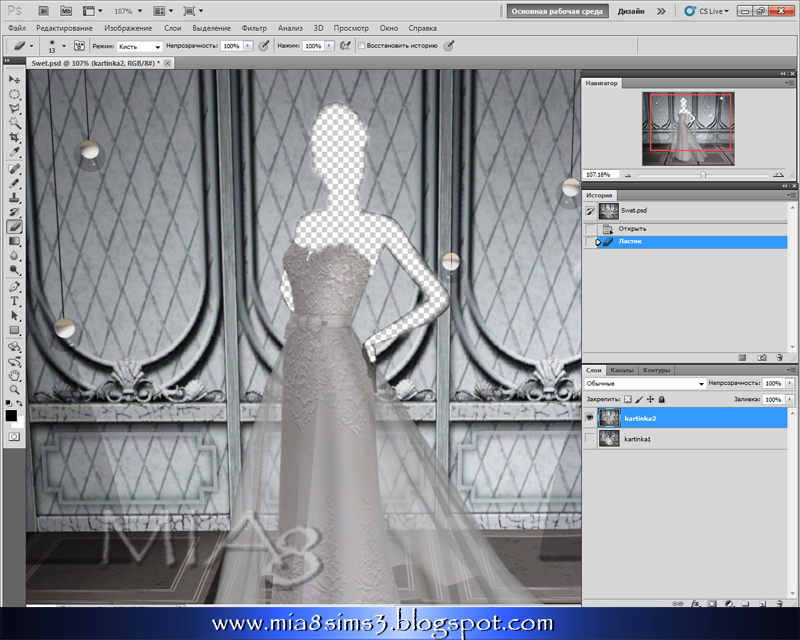Show the kartinka1 layer
Viewport: 800px width, 640px height.
click(x=590, y=438)
